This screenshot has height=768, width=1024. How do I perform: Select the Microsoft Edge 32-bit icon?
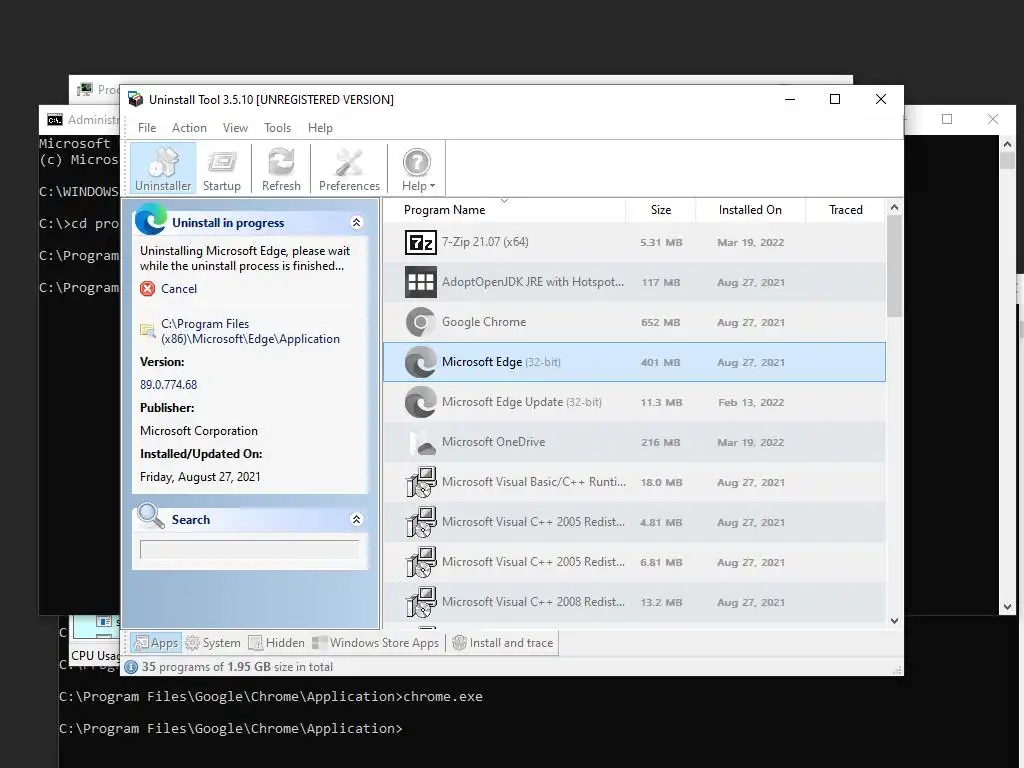pos(421,362)
